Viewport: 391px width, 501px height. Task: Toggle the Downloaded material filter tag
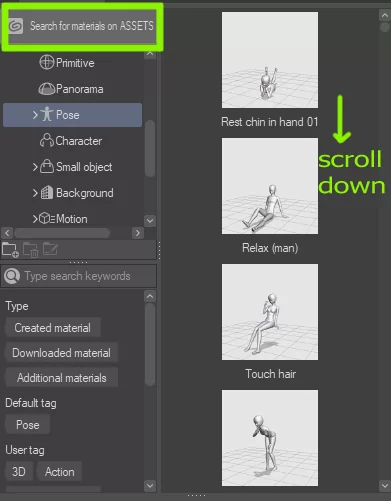point(61,353)
